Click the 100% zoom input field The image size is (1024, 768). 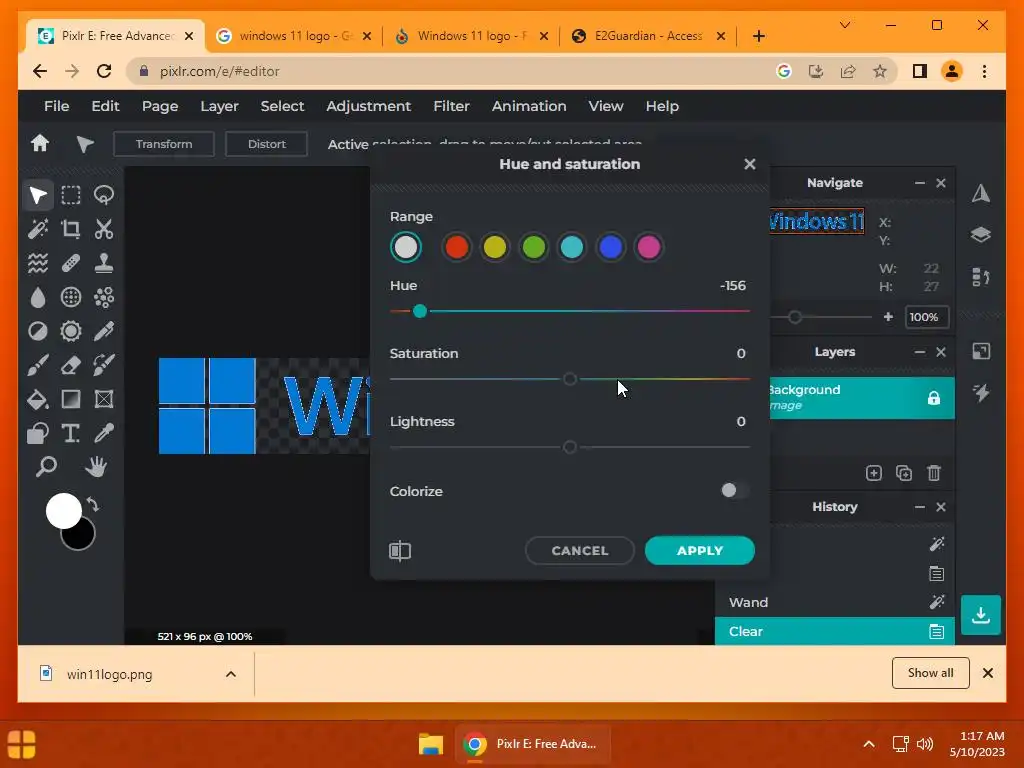point(926,317)
